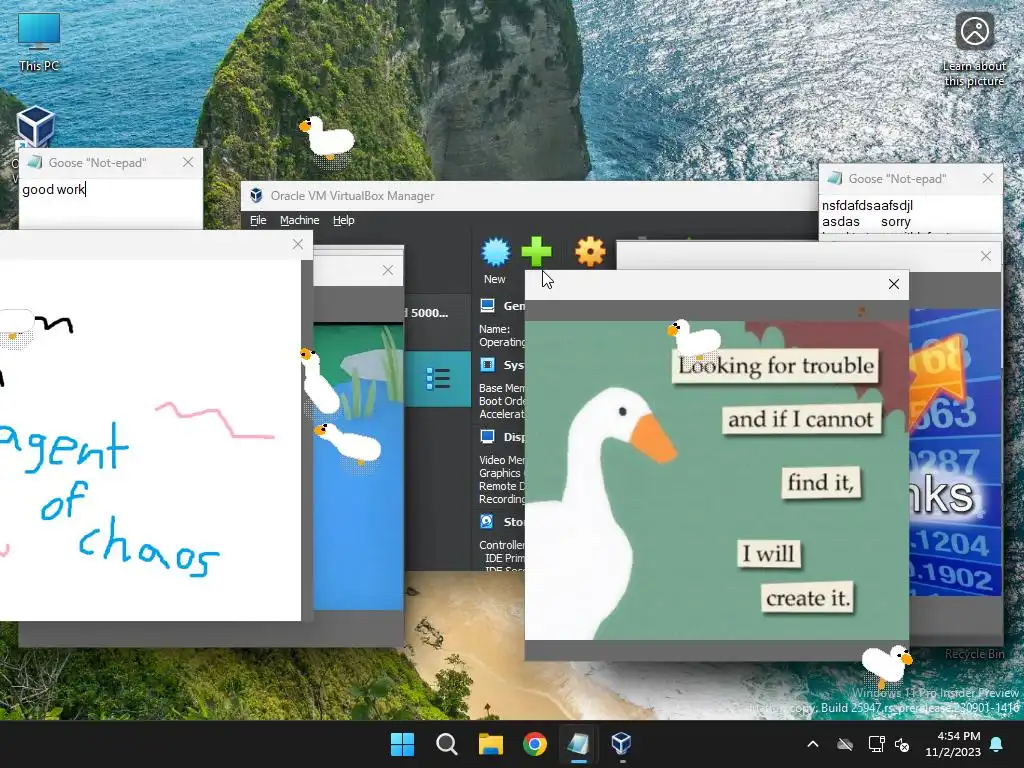Click the notepad icon in the right Not-epad title bar
This screenshot has height=768, width=1024.
pos(835,178)
